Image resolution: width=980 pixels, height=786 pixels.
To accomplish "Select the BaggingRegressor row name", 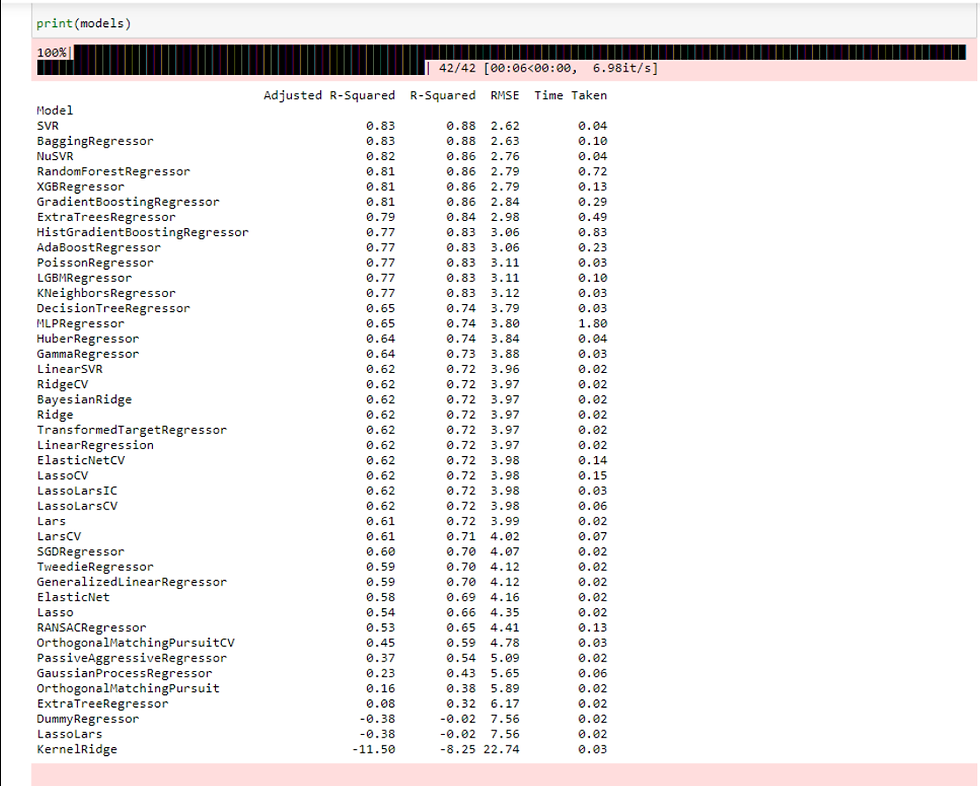I will (x=95, y=141).
